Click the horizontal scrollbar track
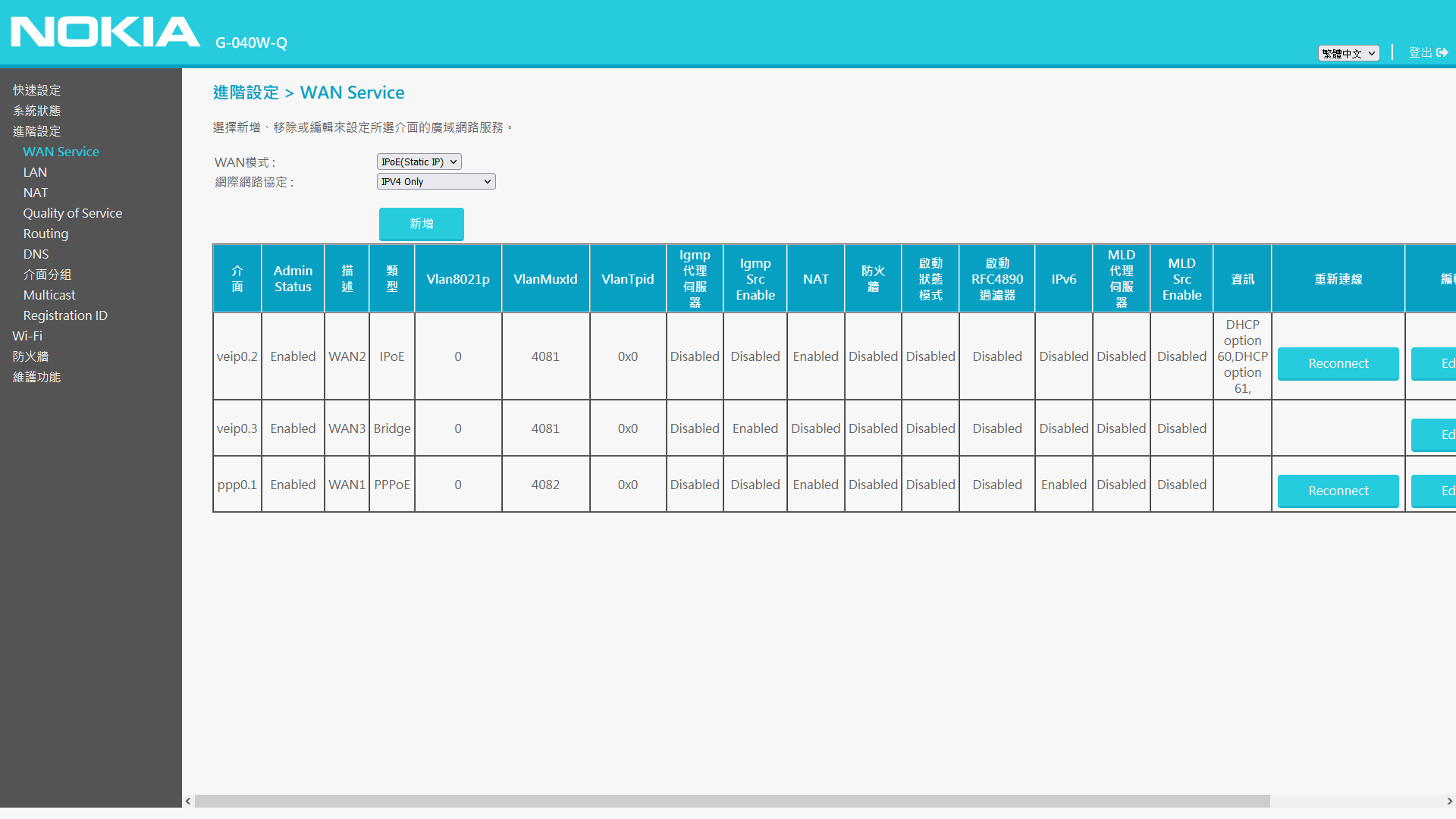Screen dimensions: 1456x819 (x=1357, y=801)
